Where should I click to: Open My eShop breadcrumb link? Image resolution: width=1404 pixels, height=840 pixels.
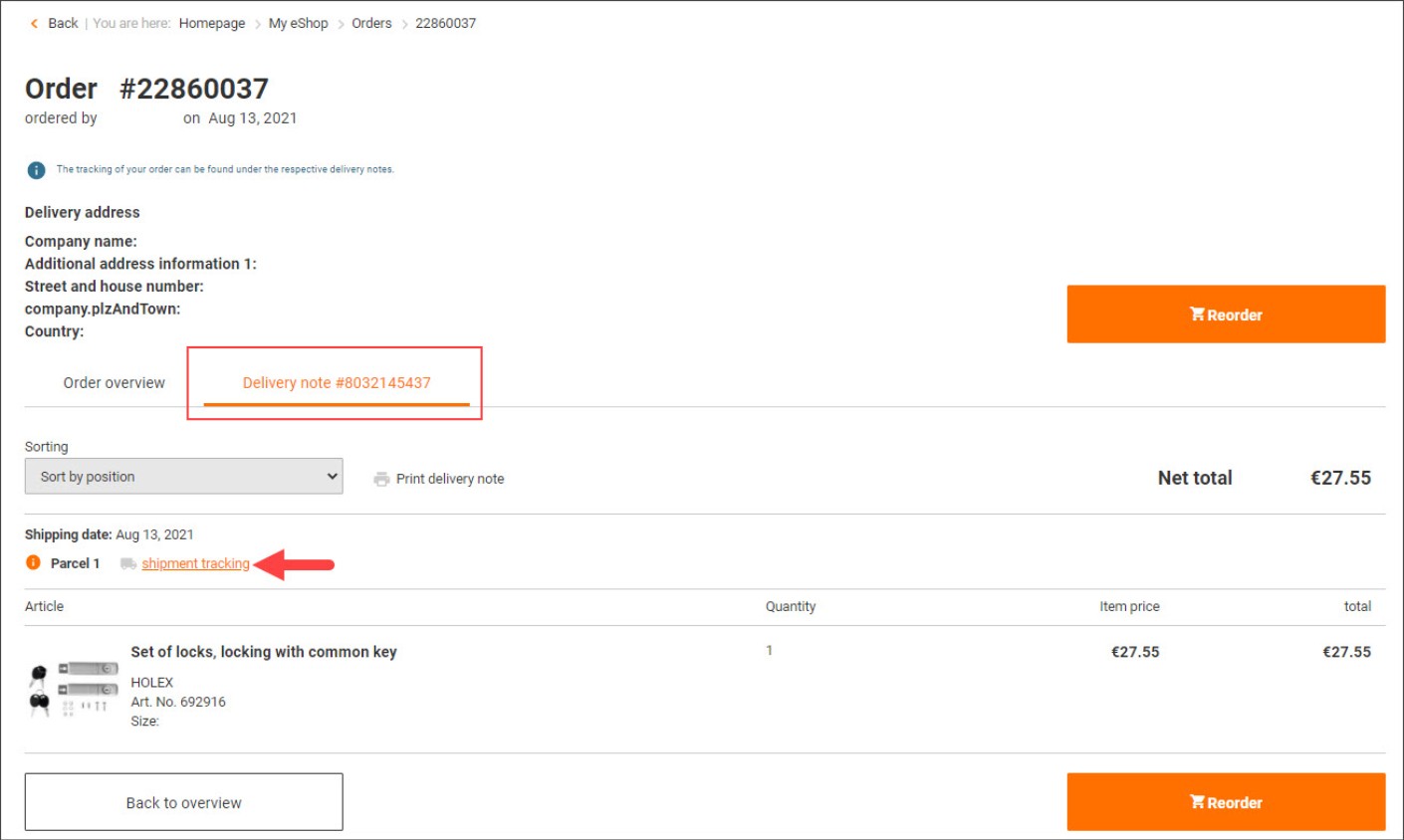(x=298, y=23)
